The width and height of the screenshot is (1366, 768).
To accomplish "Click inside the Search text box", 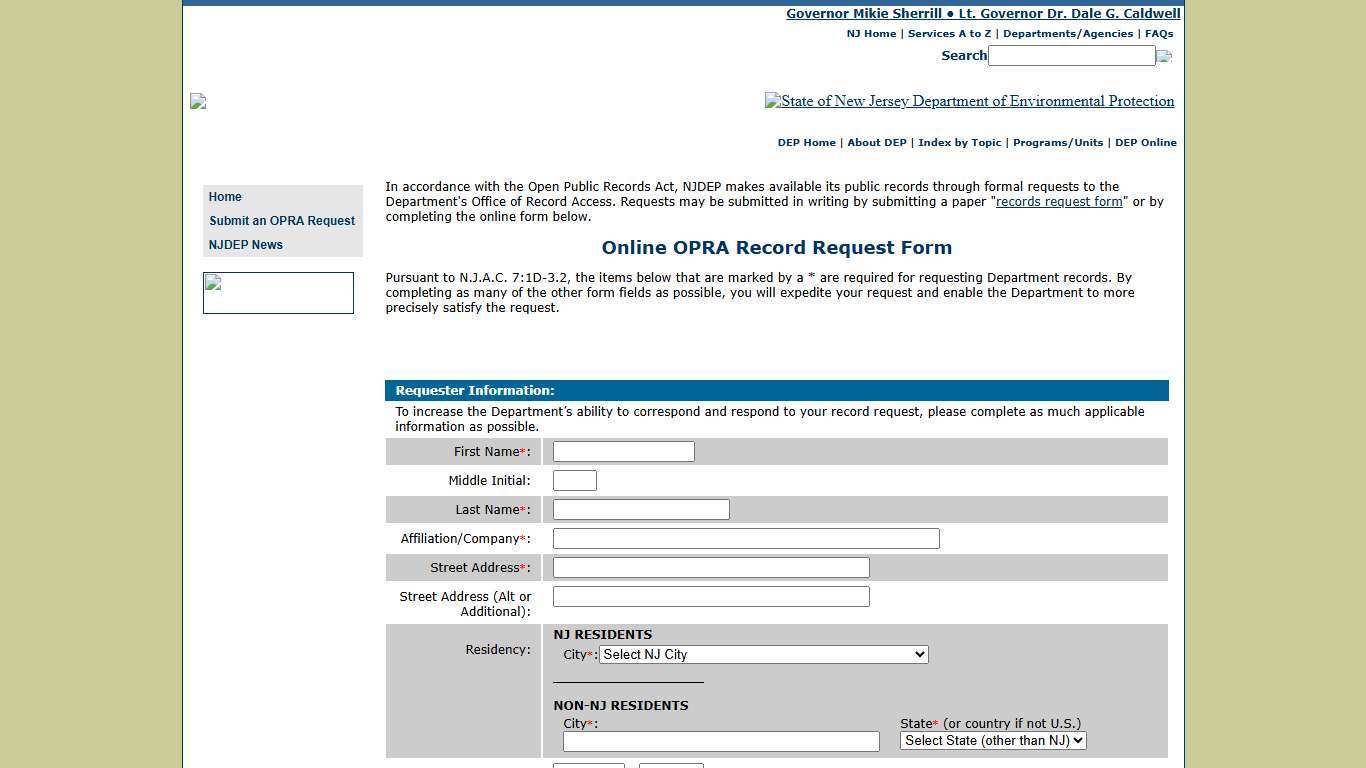I will (x=1070, y=55).
